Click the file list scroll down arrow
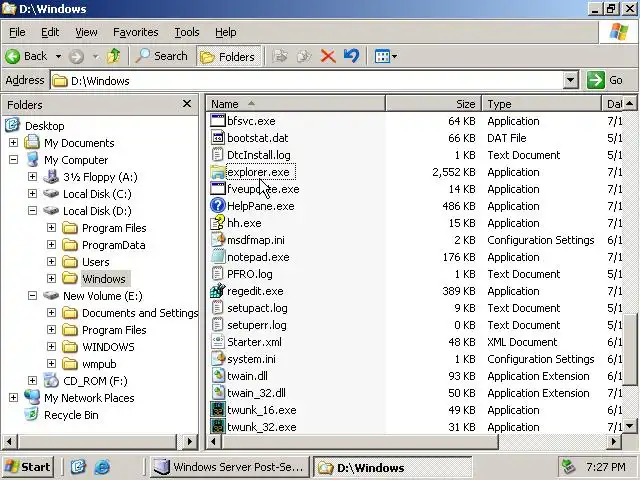The height and width of the screenshot is (480, 640). pos(629,426)
